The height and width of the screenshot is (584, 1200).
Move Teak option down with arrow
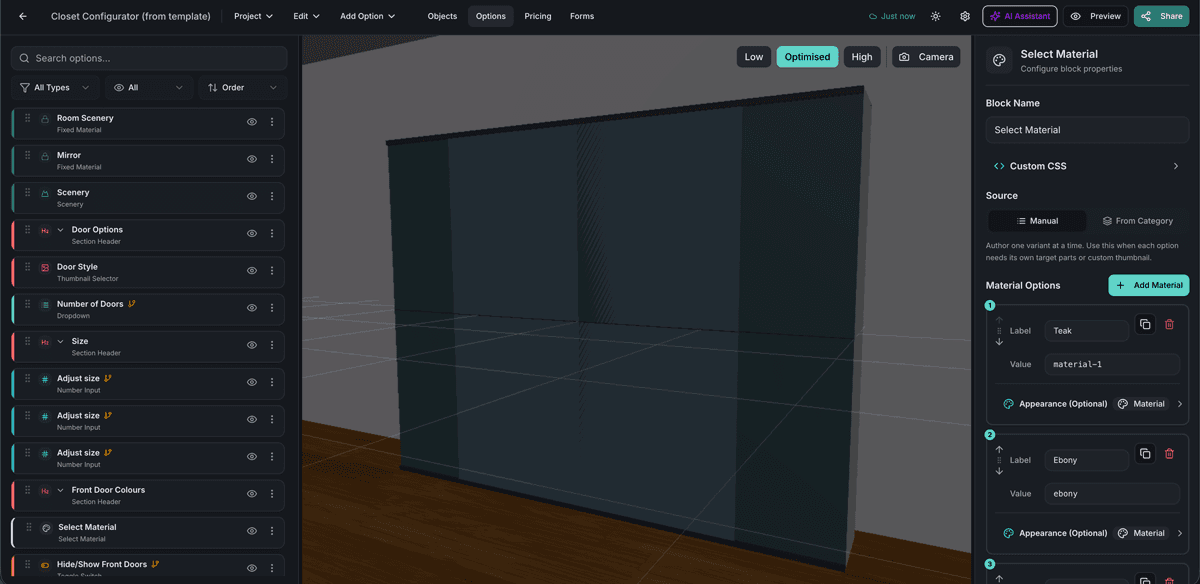click(999, 341)
